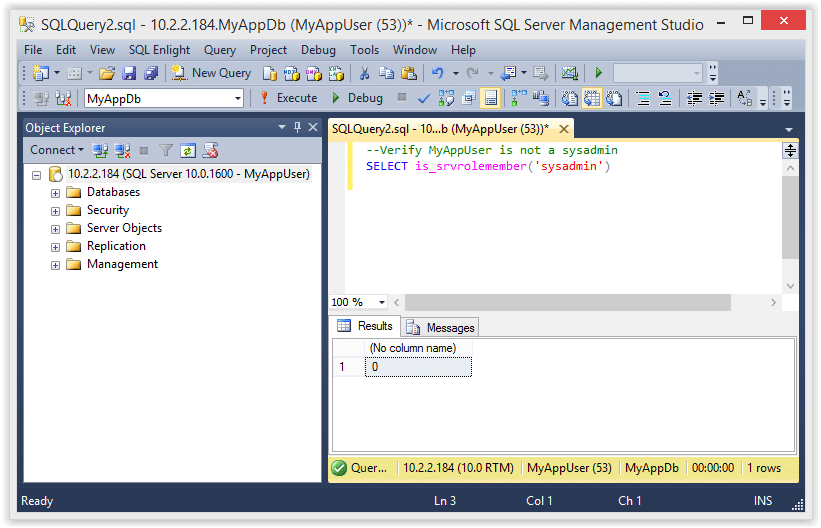
Task: Click the Parse checkmark icon
Action: click(424, 98)
